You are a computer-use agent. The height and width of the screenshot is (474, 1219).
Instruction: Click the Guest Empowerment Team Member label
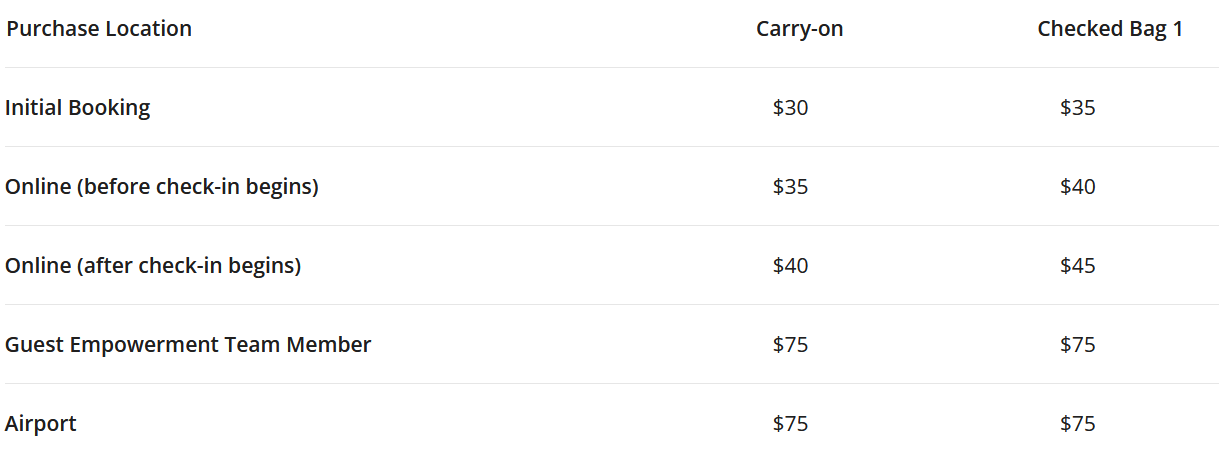[188, 345]
